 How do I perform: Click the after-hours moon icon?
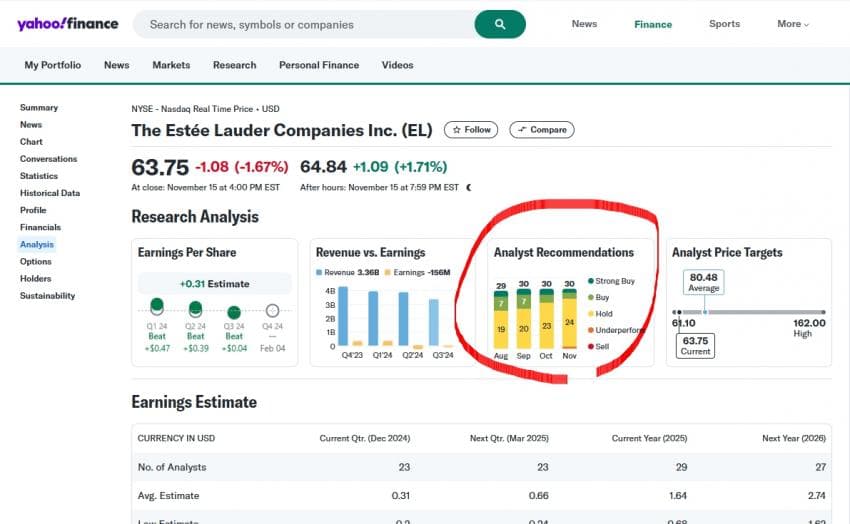469,187
